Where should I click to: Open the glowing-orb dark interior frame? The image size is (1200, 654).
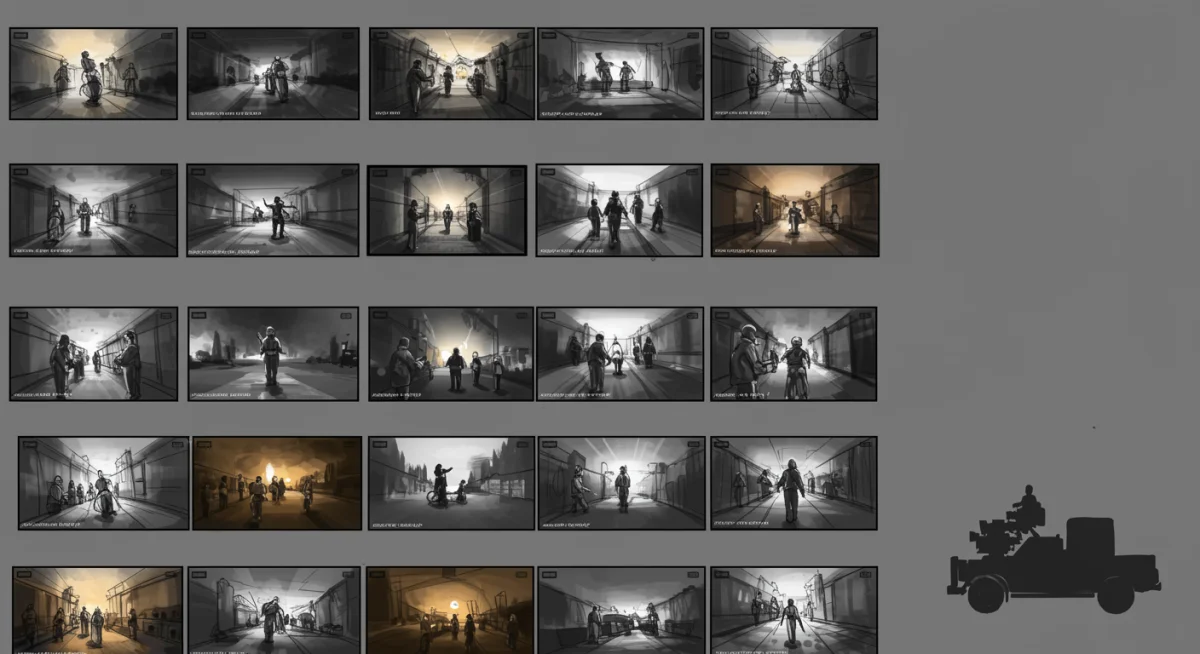449,608
